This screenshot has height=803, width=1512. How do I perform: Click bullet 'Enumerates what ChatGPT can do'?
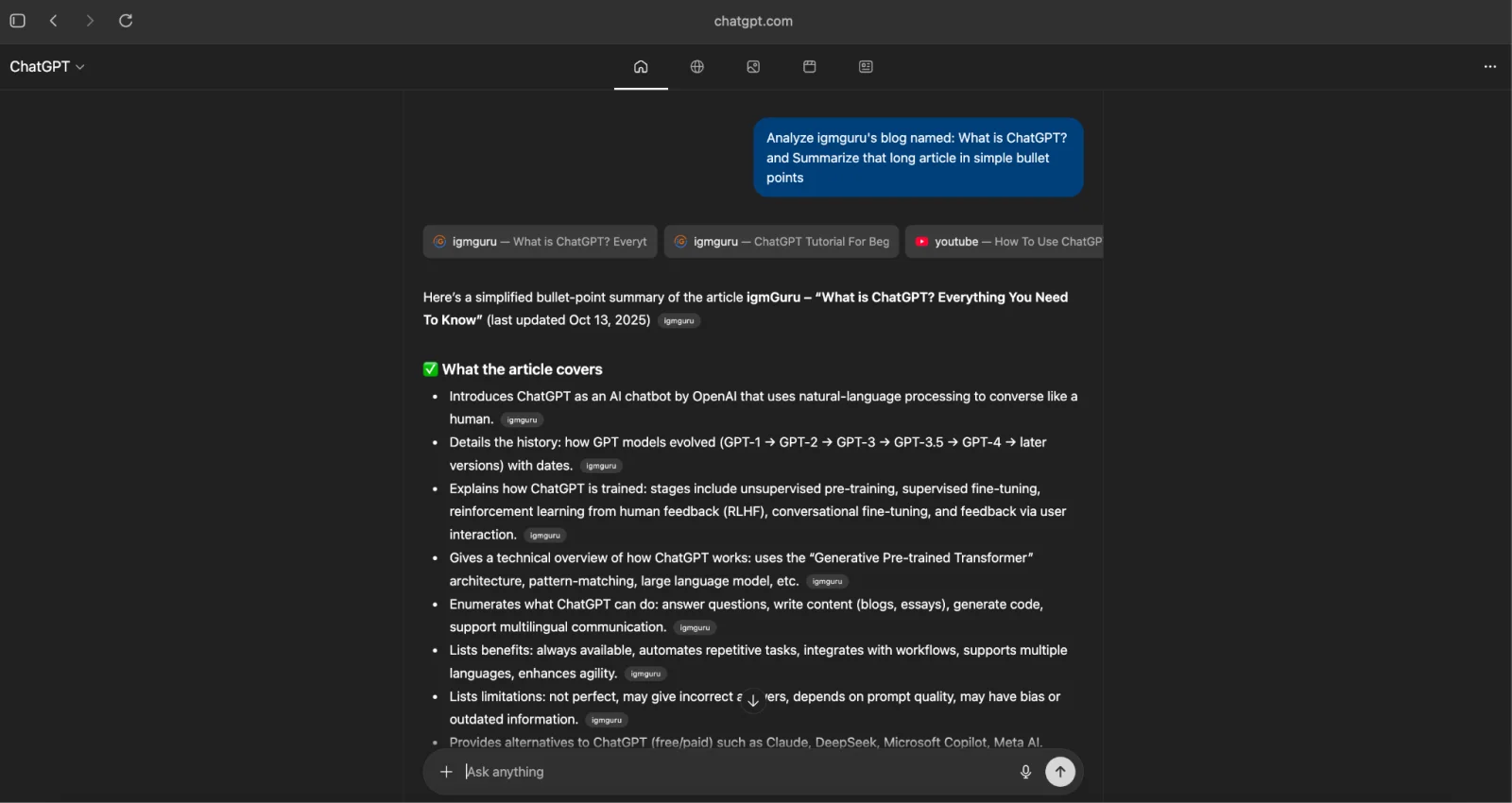coord(747,616)
